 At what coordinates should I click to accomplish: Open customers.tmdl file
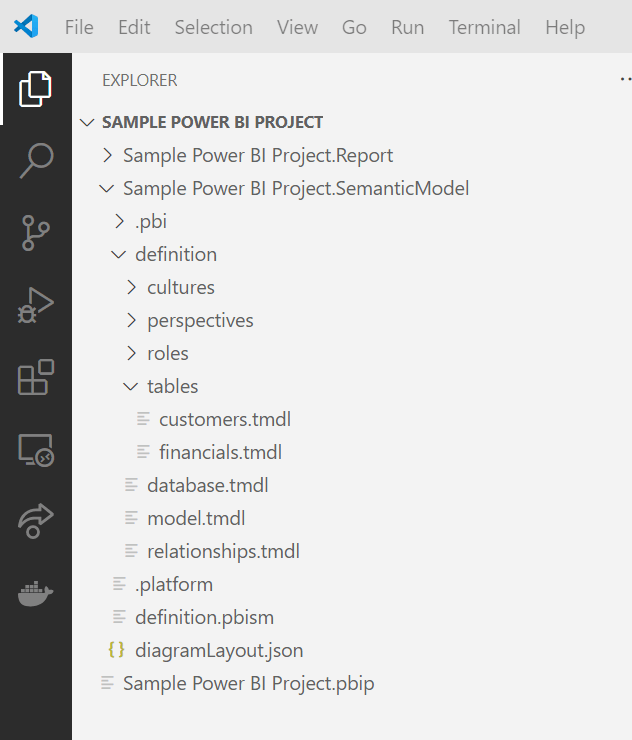click(x=225, y=419)
